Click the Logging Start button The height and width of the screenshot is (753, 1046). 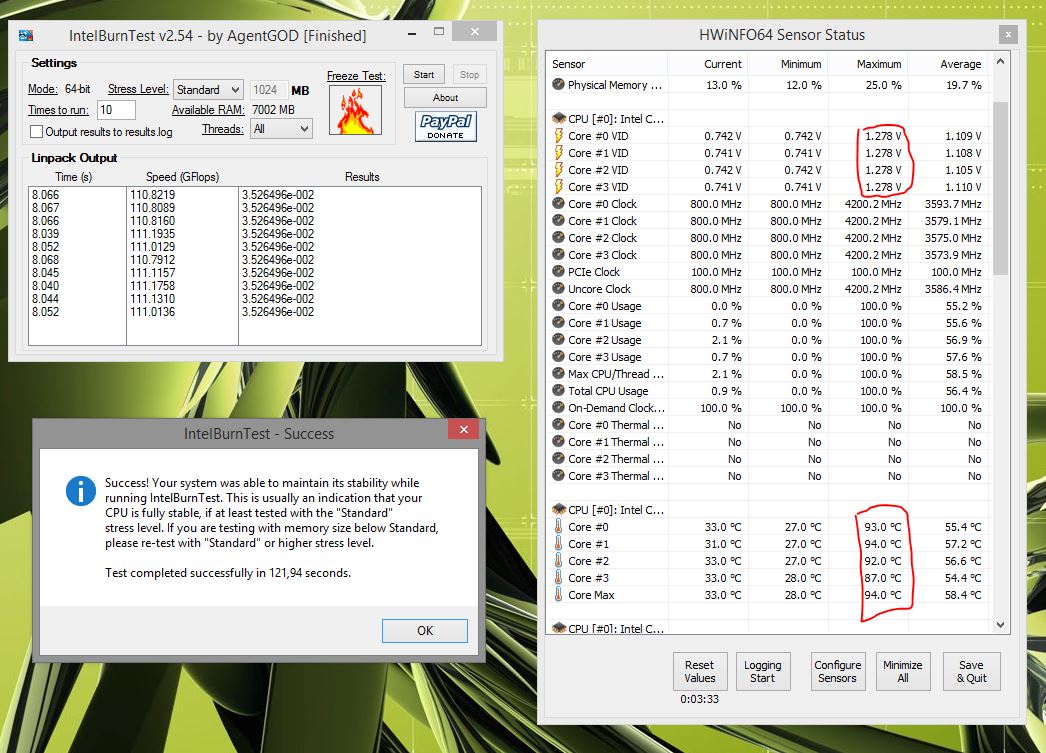pyautogui.click(x=762, y=671)
